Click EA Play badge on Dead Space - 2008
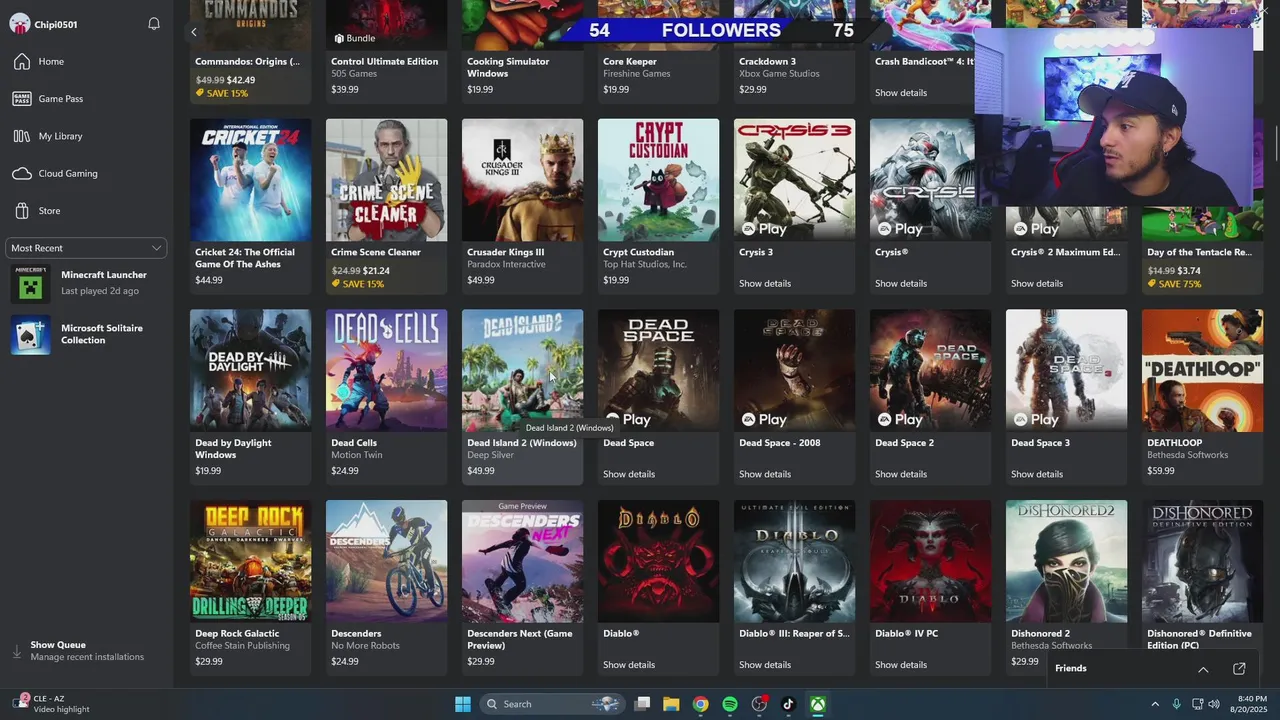Viewport: 1280px width, 720px height. 764,420
